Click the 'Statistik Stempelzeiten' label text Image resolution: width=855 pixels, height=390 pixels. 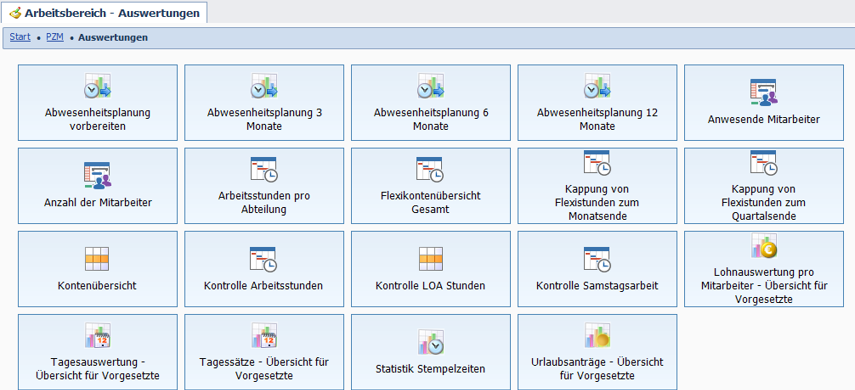click(x=430, y=369)
